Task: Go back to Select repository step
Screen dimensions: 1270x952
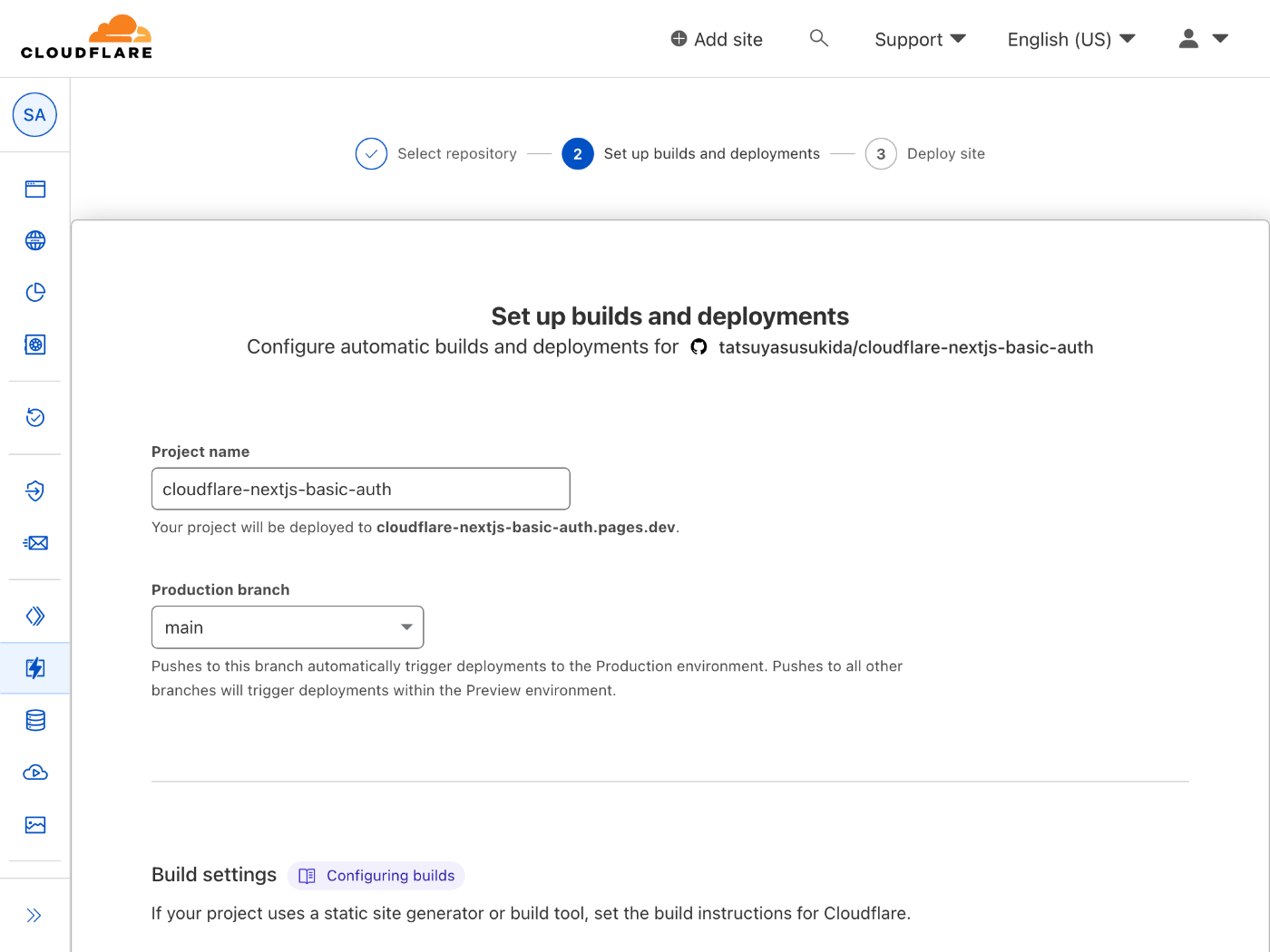Action: (436, 154)
